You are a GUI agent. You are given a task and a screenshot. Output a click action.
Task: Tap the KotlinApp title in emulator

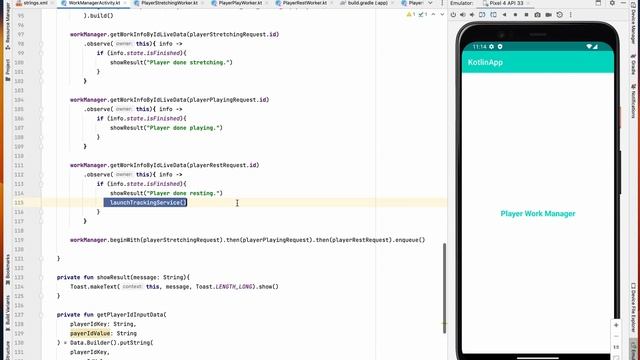pos(485,62)
